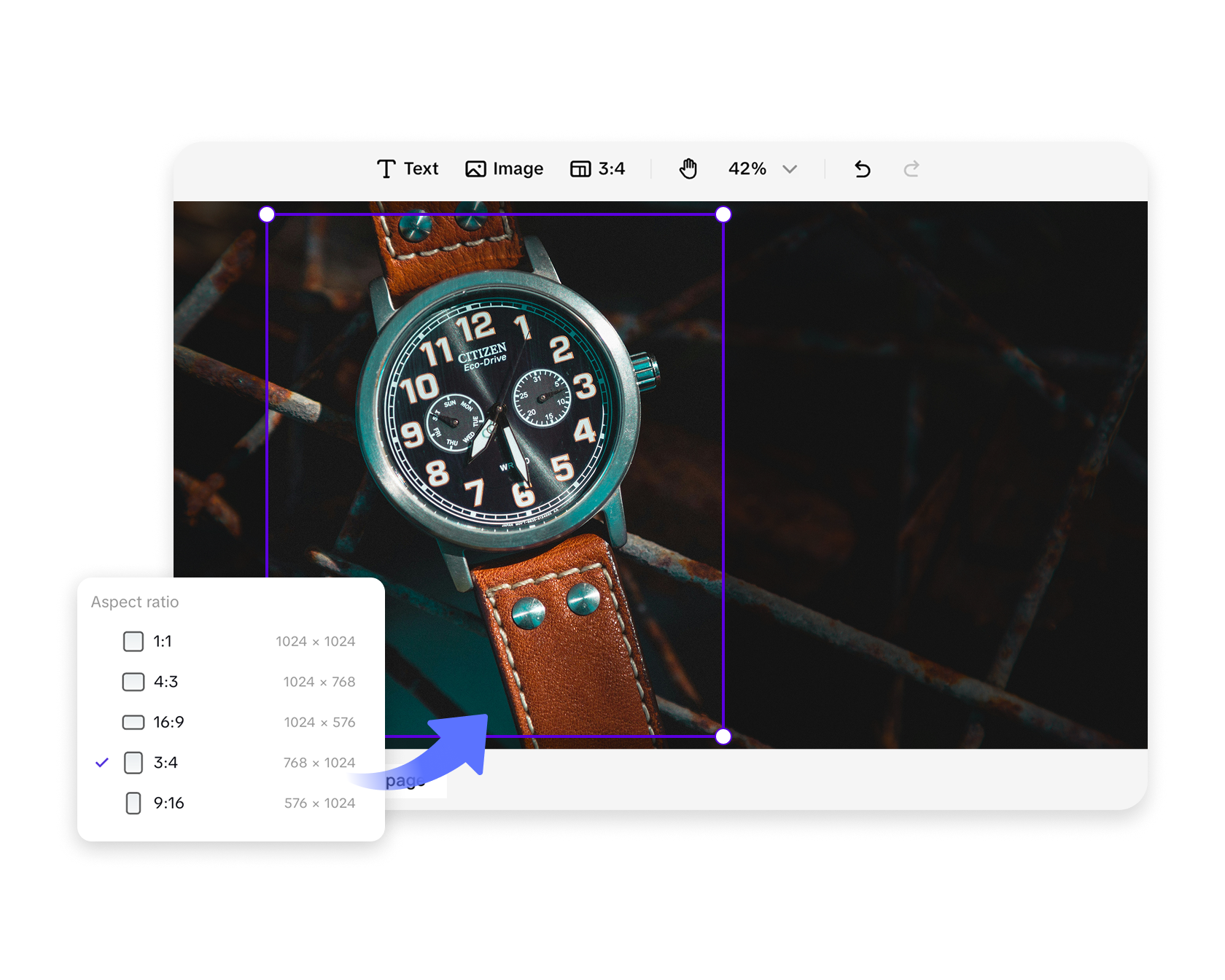Choose the 4:3 aspect ratio
Image resolution: width=1225 pixels, height=980 pixels.
coord(230,682)
